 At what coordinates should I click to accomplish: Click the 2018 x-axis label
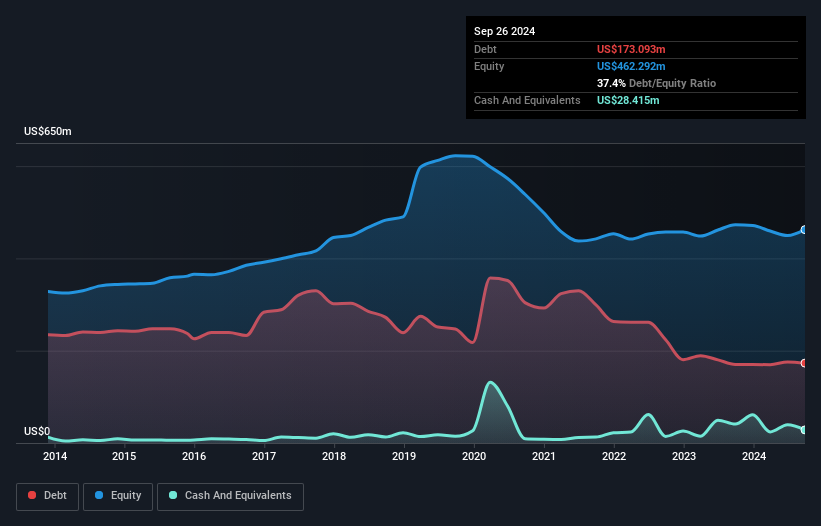(x=334, y=456)
